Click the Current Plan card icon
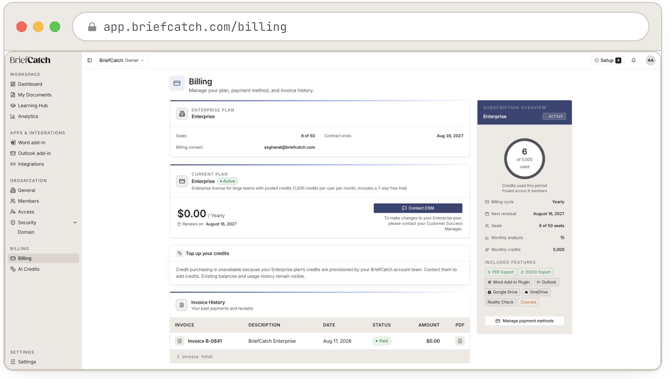Screen dimensions: 670x379 click(182, 181)
